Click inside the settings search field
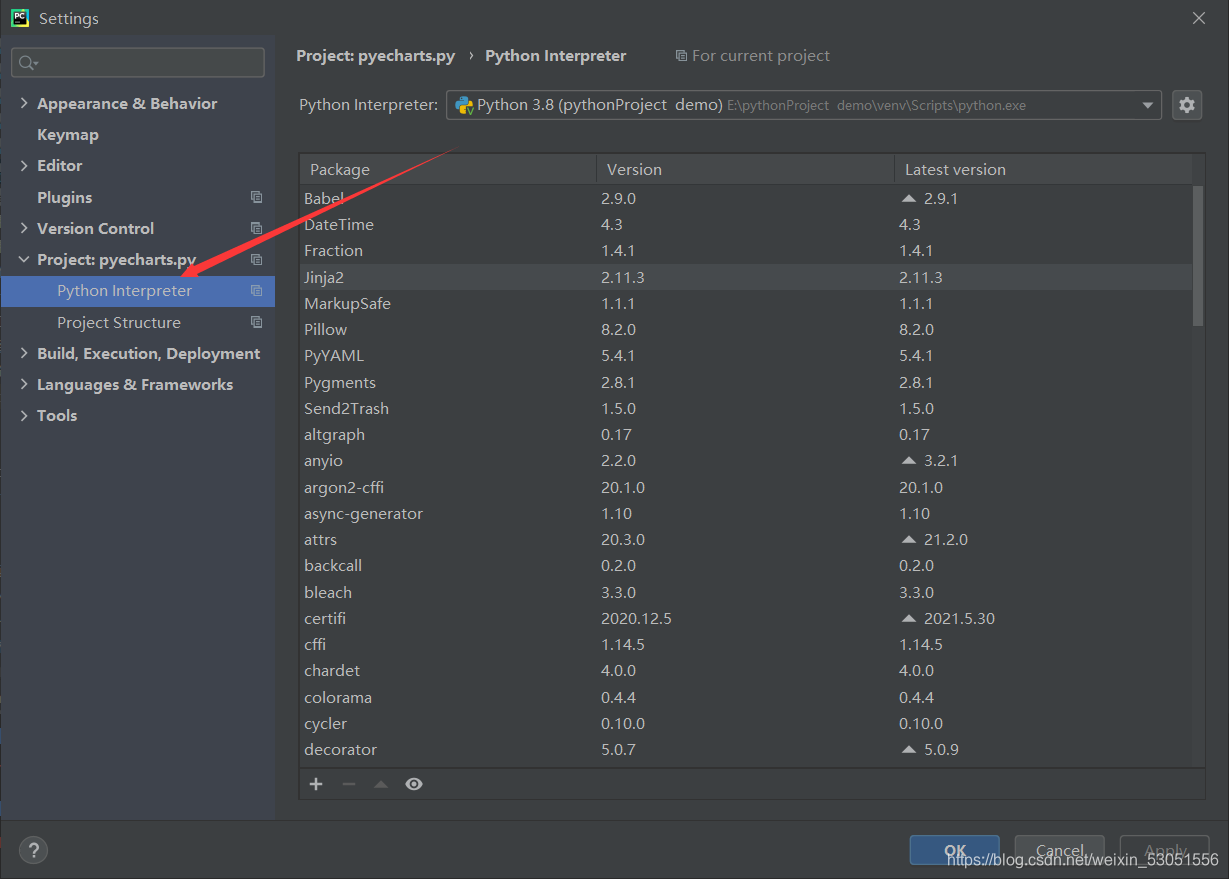 pos(138,62)
